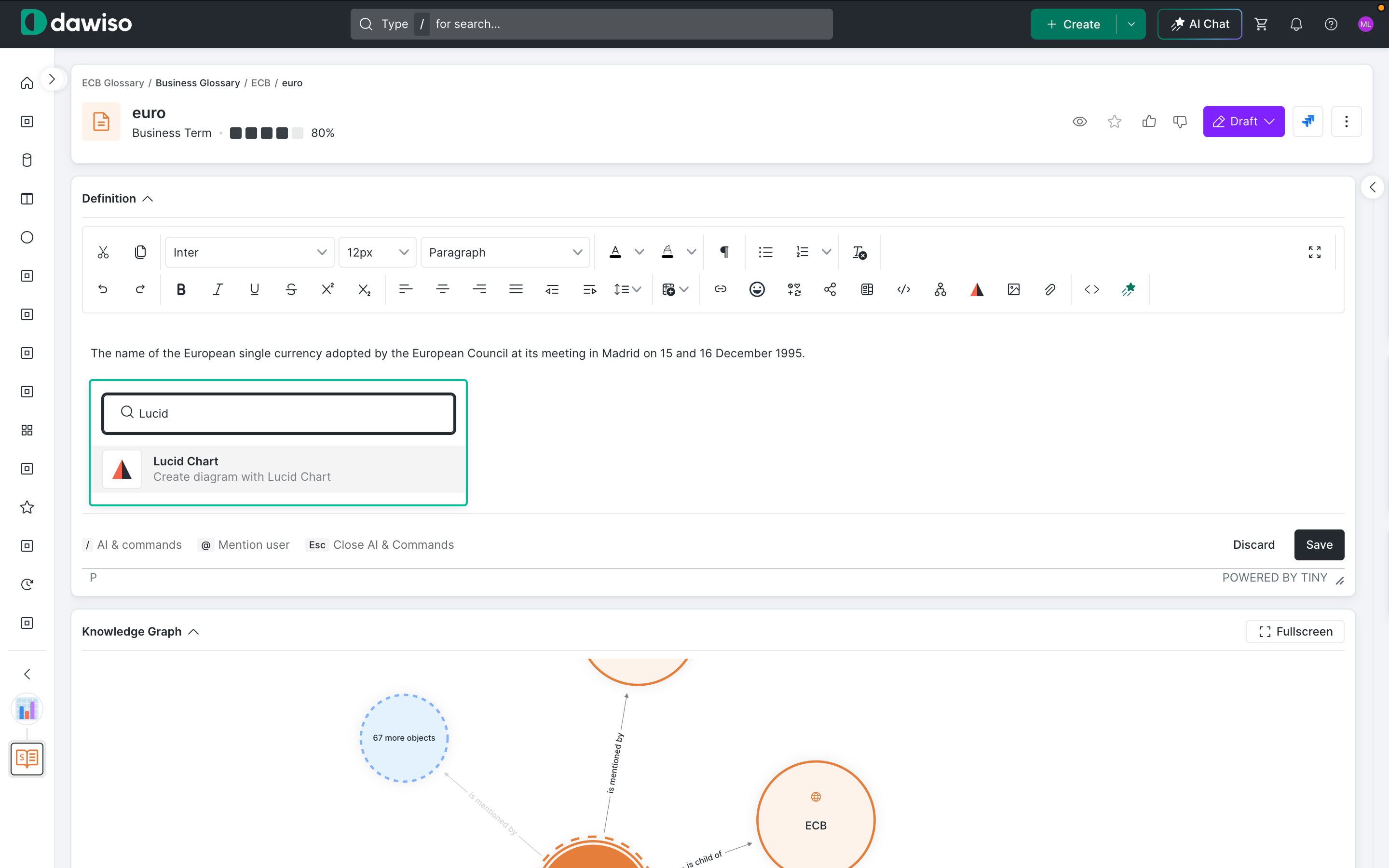
Task: Open the Draft status dropdown
Action: point(1243,121)
